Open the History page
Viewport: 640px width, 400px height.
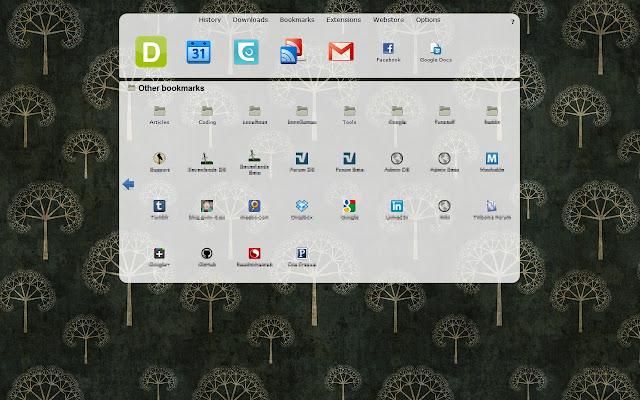(209, 20)
